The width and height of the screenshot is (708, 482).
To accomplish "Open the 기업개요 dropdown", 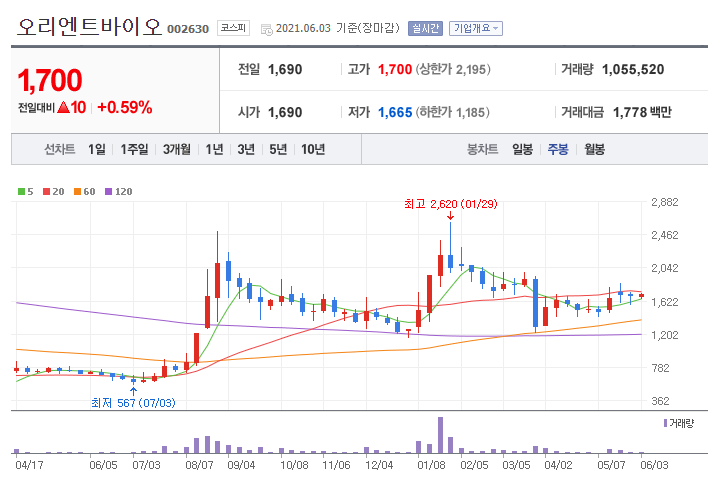I will coord(475,28).
